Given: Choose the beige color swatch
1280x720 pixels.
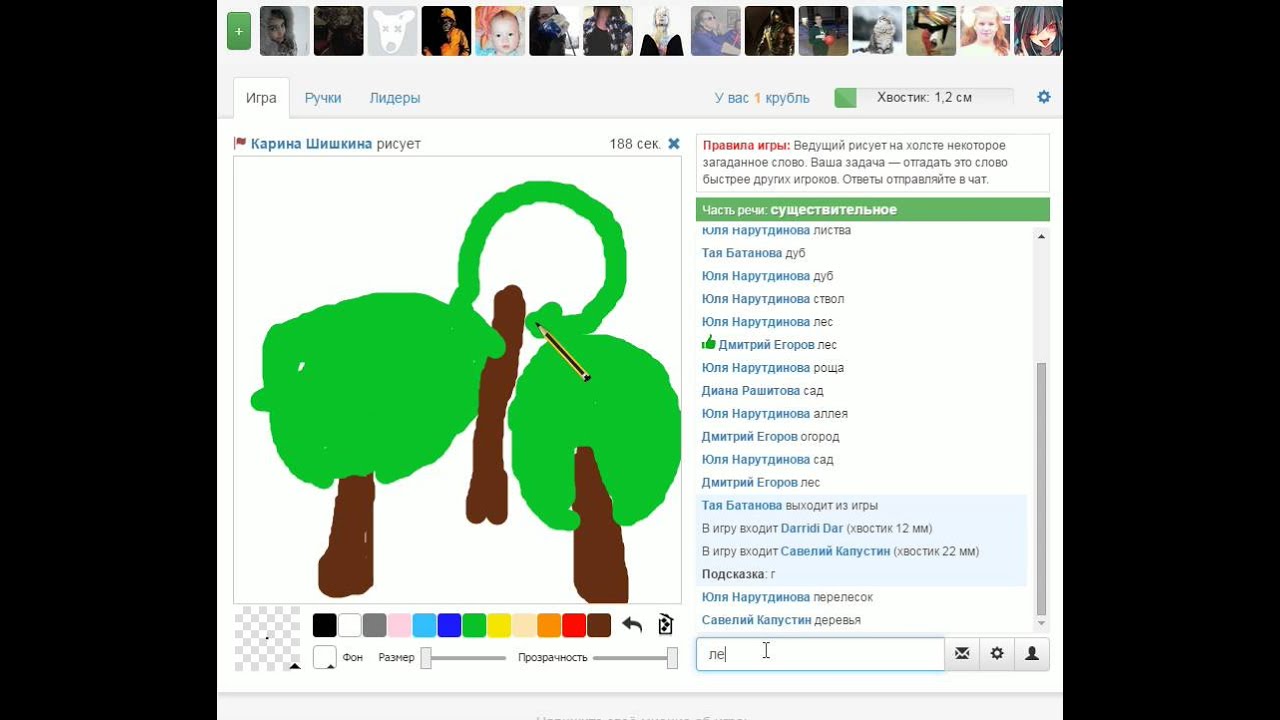Looking at the screenshot, I should (524, 626).
